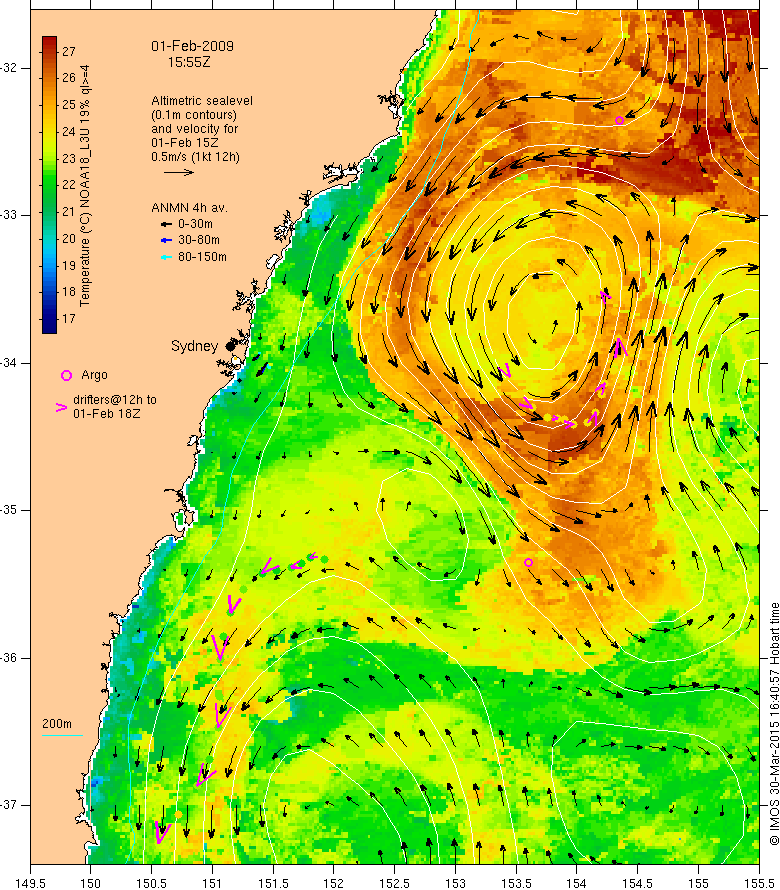Screen dimensions: 780x890
Task: Click the colorbar tick label 20
Action: [x=69, y=239]
